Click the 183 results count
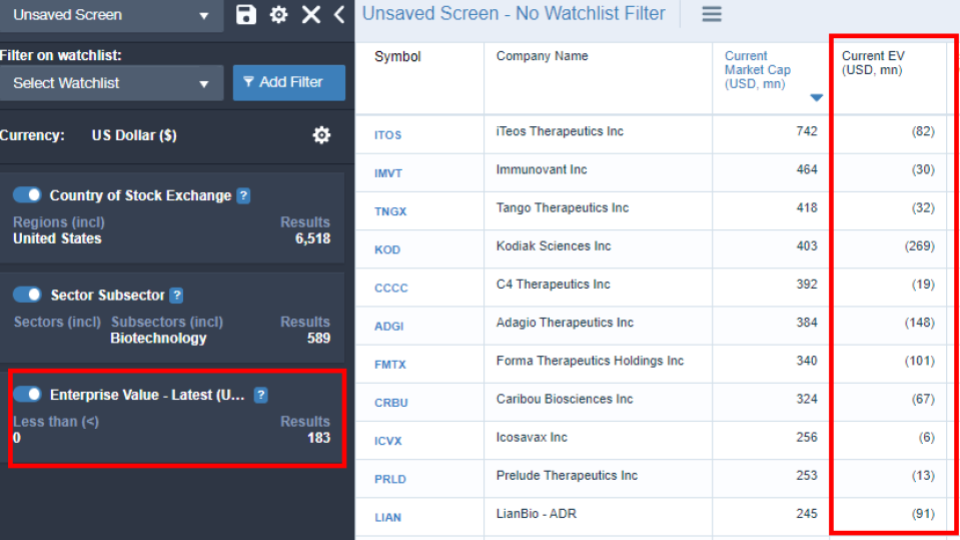Viewport: 960px width, 540px height. 318,438
